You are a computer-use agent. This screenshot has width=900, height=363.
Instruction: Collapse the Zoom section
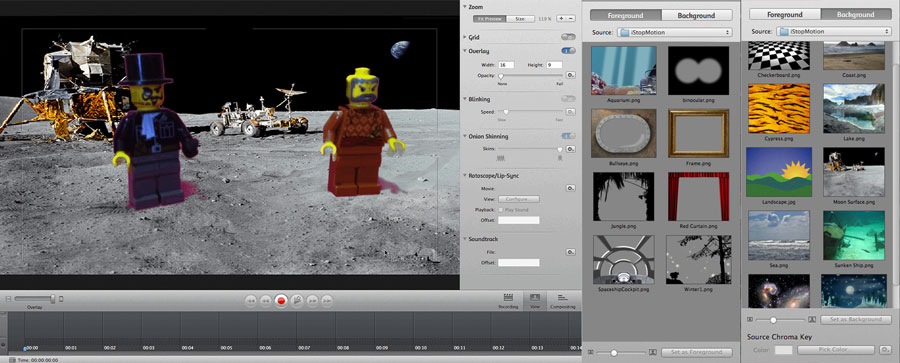(x=464, y=7)
